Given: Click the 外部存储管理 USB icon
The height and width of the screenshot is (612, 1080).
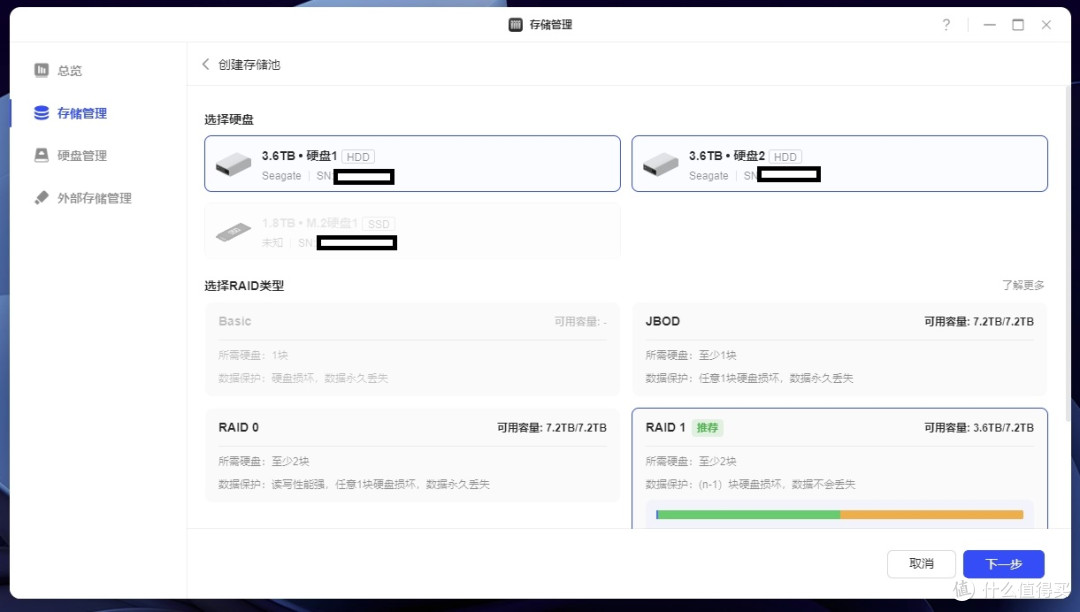Looking at the screenshot, I should coord(41,198).
